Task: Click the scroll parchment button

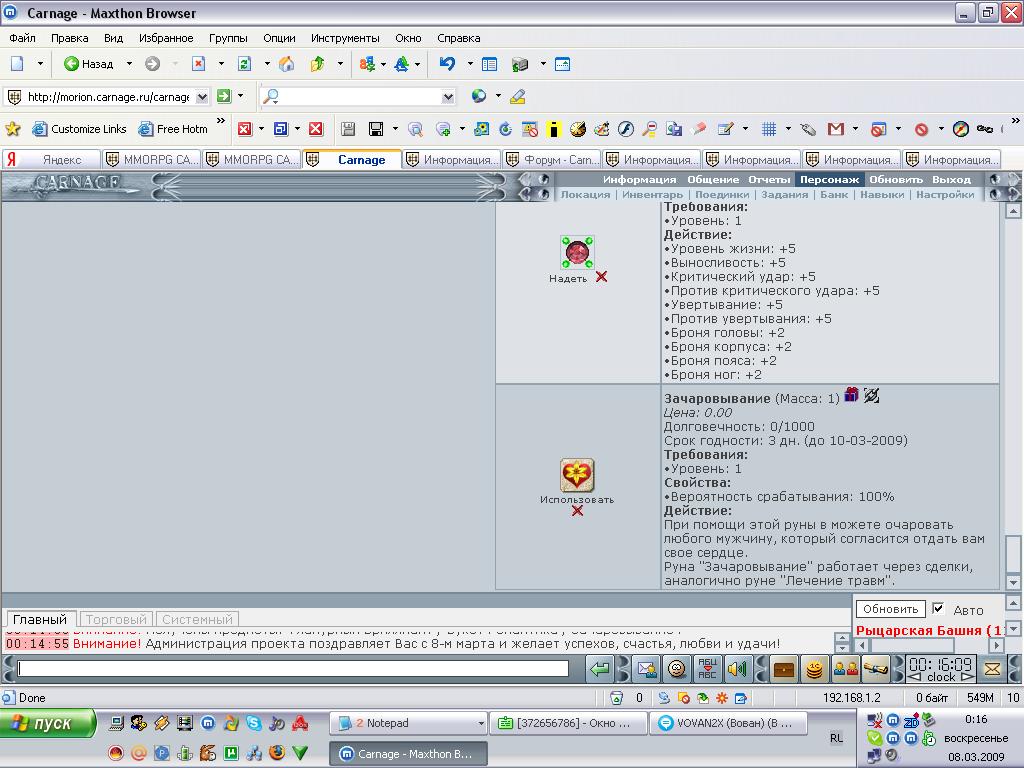Action: click(876, 669)
